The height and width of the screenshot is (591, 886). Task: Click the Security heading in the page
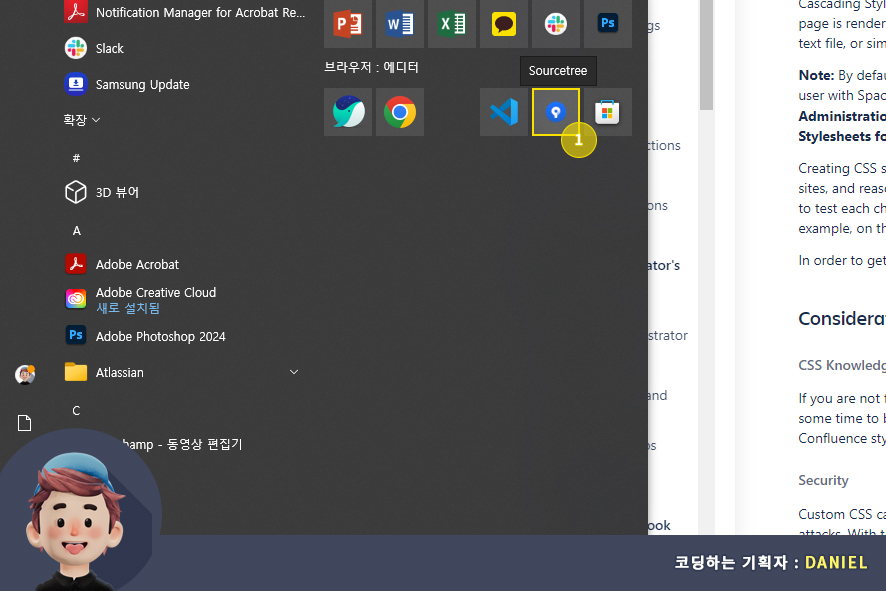(823, 480)
